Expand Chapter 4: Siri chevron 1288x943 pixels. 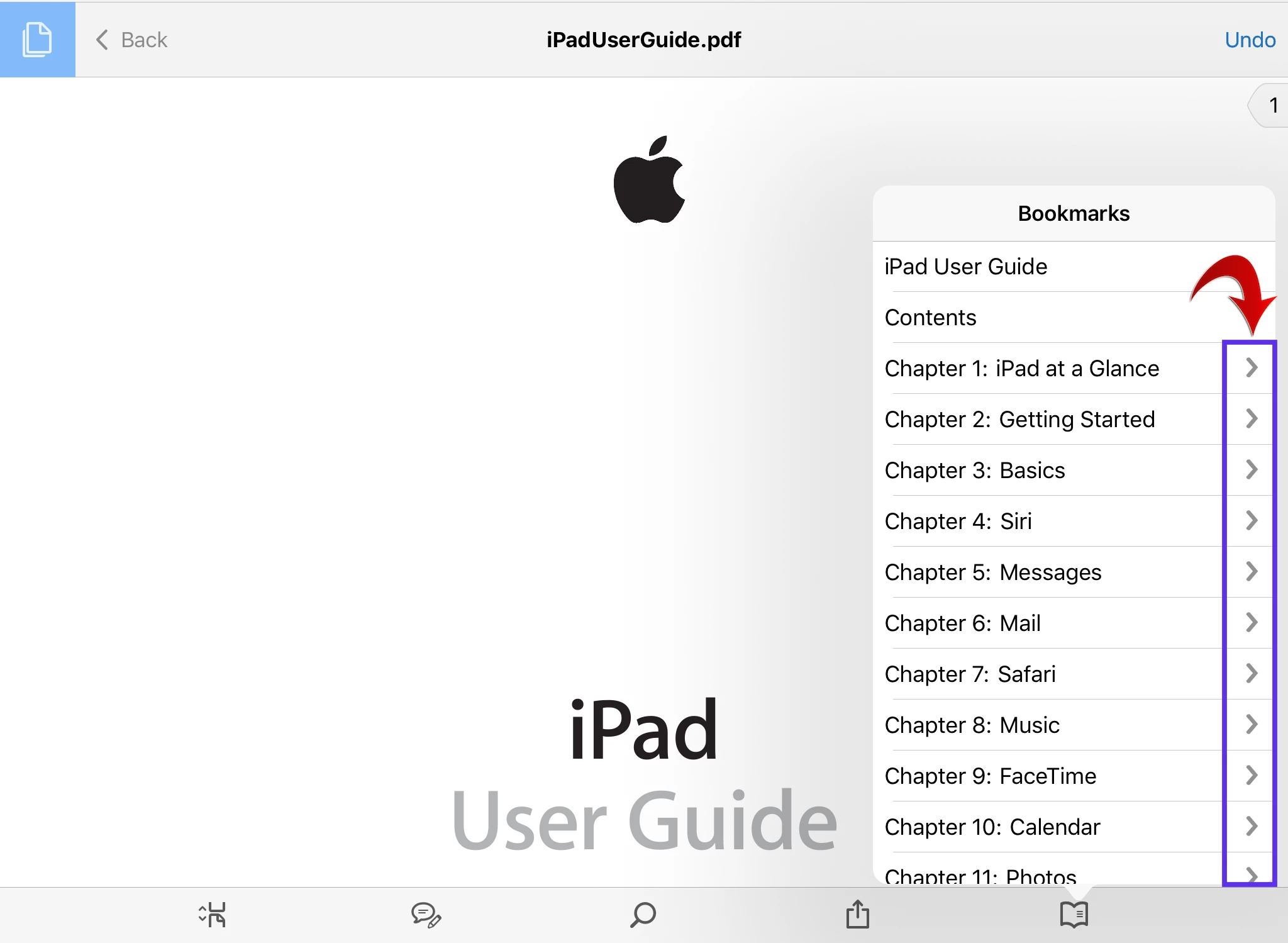(1251, 520)
